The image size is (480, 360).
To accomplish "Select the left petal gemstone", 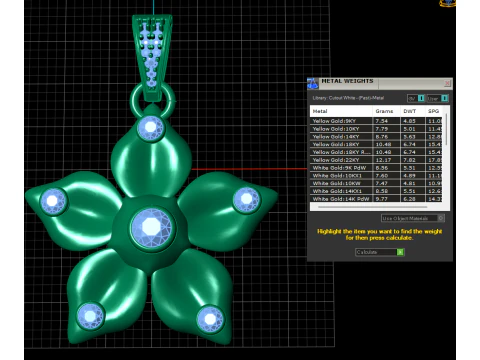I will coord(53,201).
